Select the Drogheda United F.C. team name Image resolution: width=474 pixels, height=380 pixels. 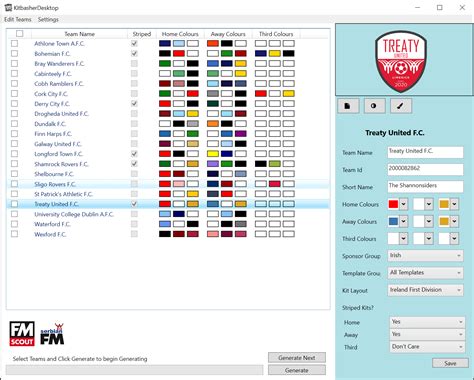62,114
